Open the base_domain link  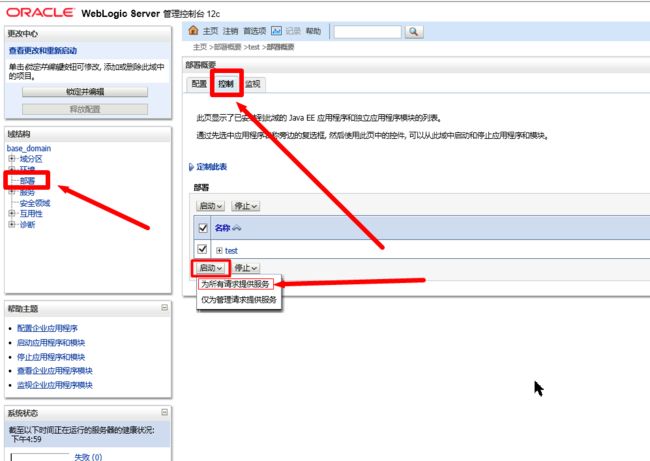coord(29,148)
